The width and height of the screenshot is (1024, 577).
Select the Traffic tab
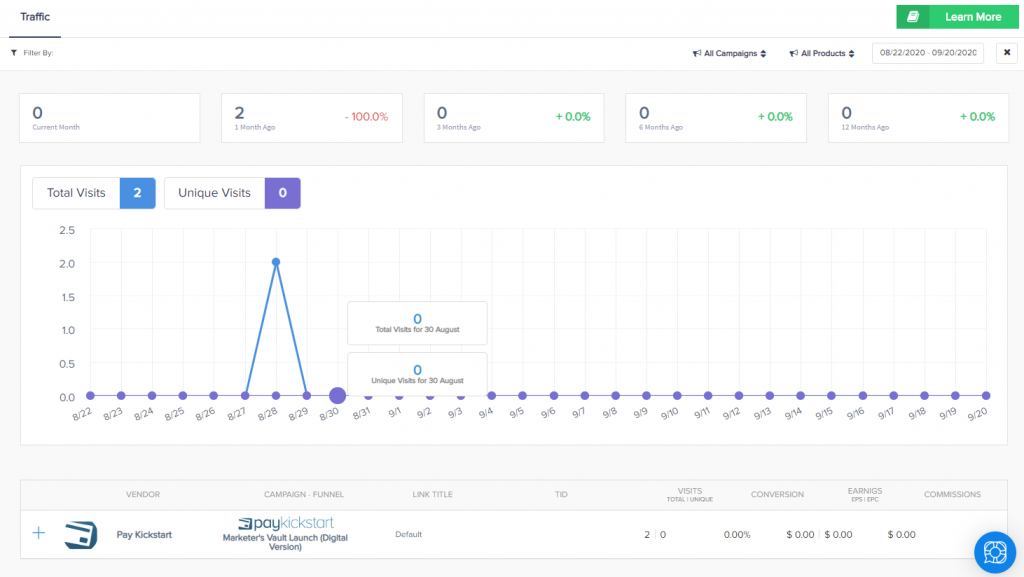click(x=36, y=17)
